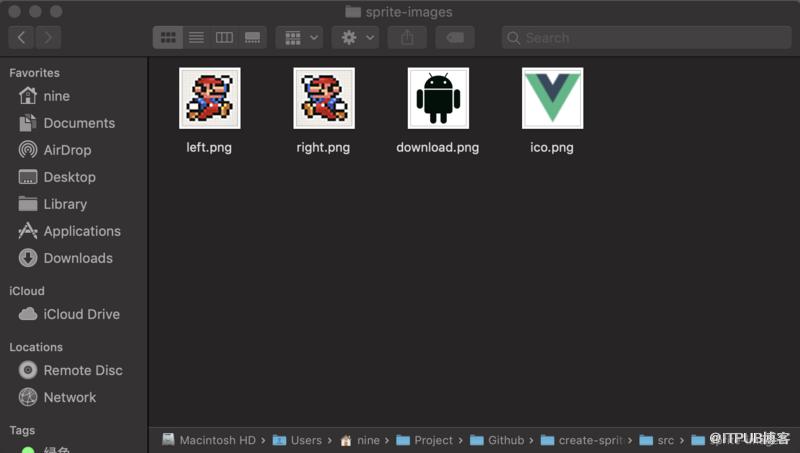800x453 pixels.
Task: Click the Desktop screen icon
Action: click(28, 177)
